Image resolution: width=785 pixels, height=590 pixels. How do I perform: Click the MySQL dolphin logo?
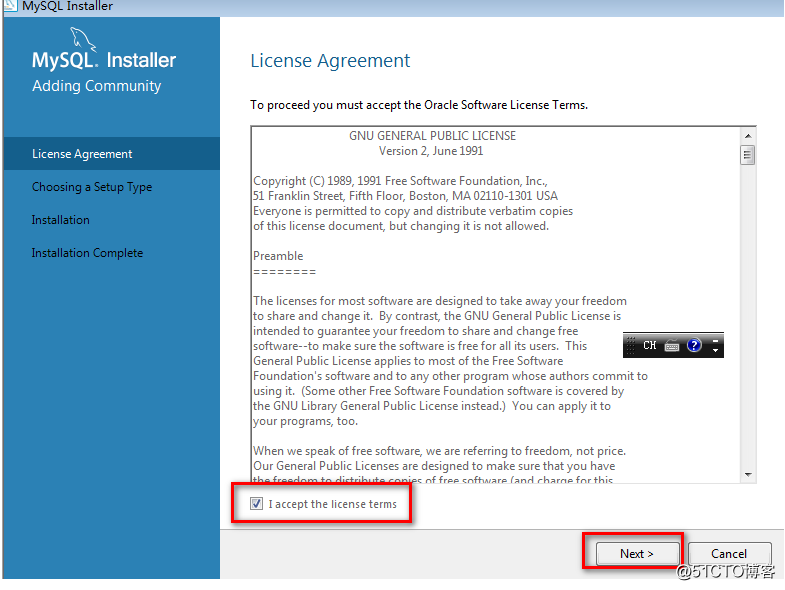[x=82, y=39]
